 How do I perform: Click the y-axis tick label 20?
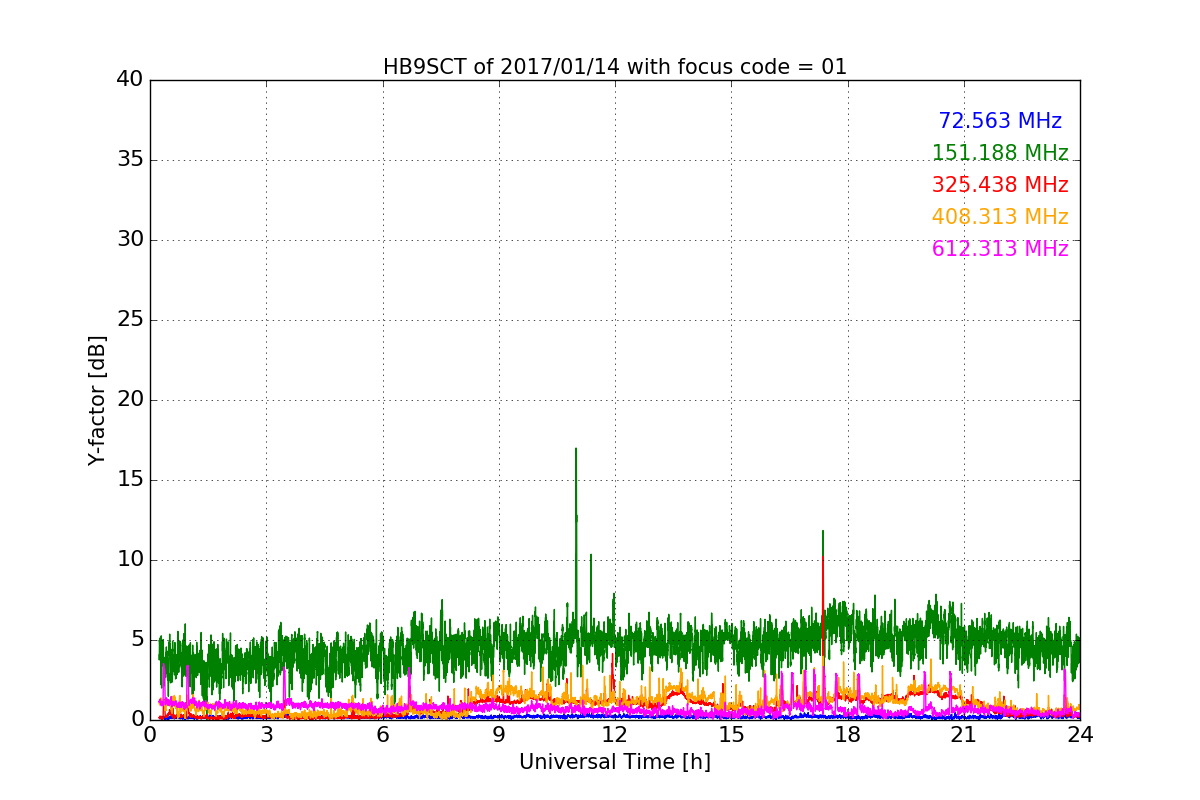tap(130, 399)
